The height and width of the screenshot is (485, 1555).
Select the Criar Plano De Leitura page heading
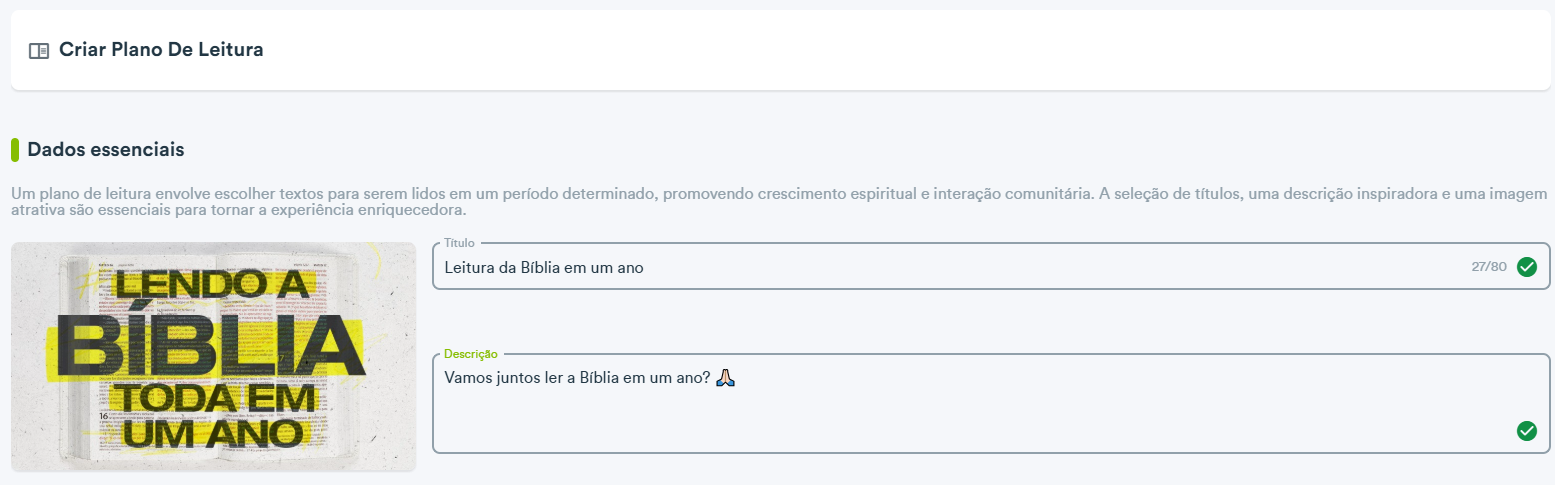(x=161, y=49)
